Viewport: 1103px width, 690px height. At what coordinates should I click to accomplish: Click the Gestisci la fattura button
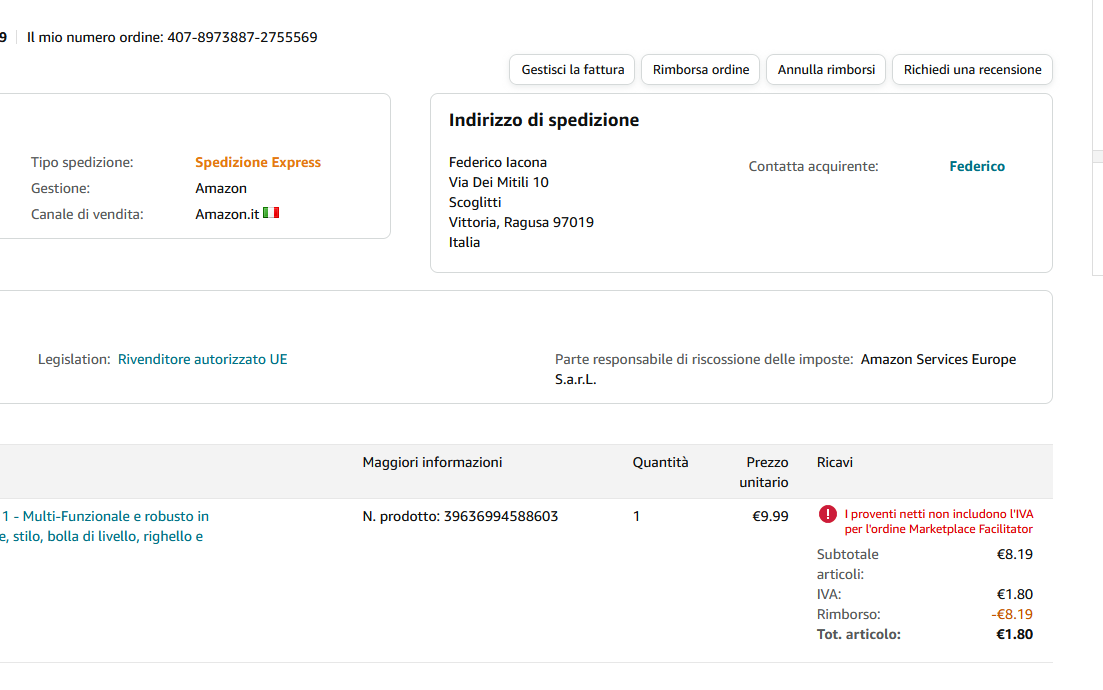[x=573, y=70]
